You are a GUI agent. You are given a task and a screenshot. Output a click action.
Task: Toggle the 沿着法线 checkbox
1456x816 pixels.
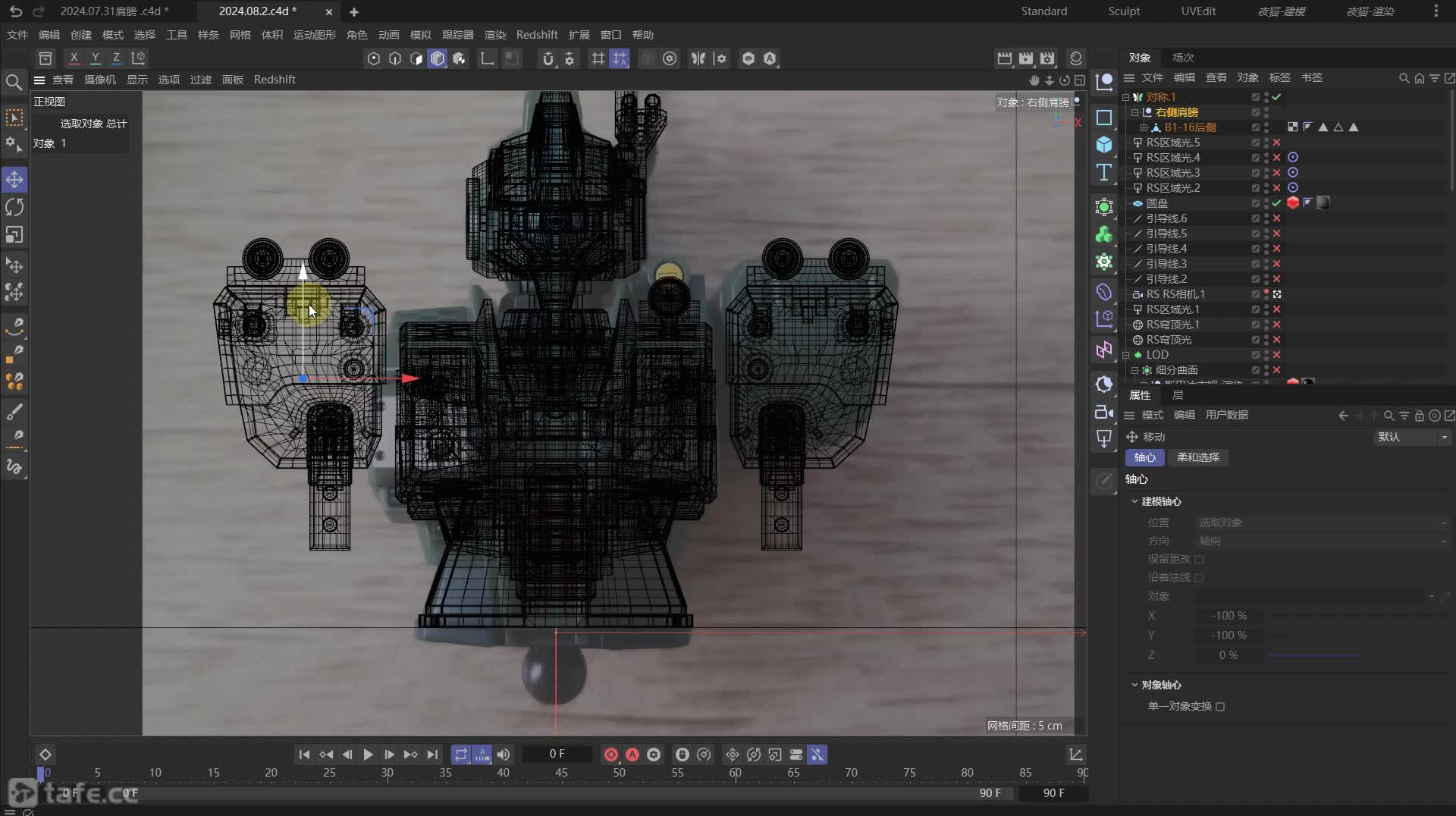point(1199,578)
